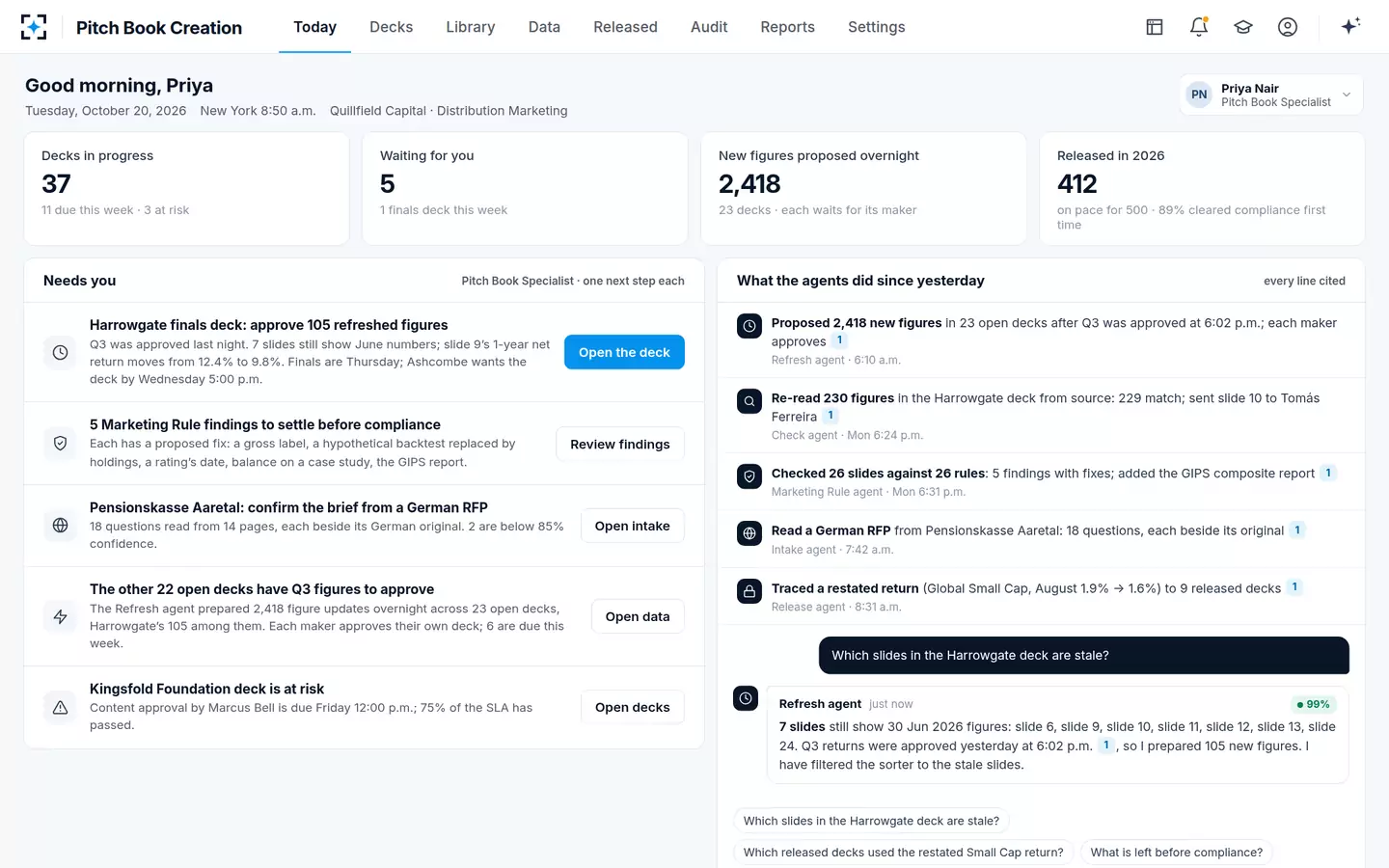Viewport: 1389px width, 868px height.
Task: Choose the "What is left before compliance?" suggestion
Action: coord(1177,853)
